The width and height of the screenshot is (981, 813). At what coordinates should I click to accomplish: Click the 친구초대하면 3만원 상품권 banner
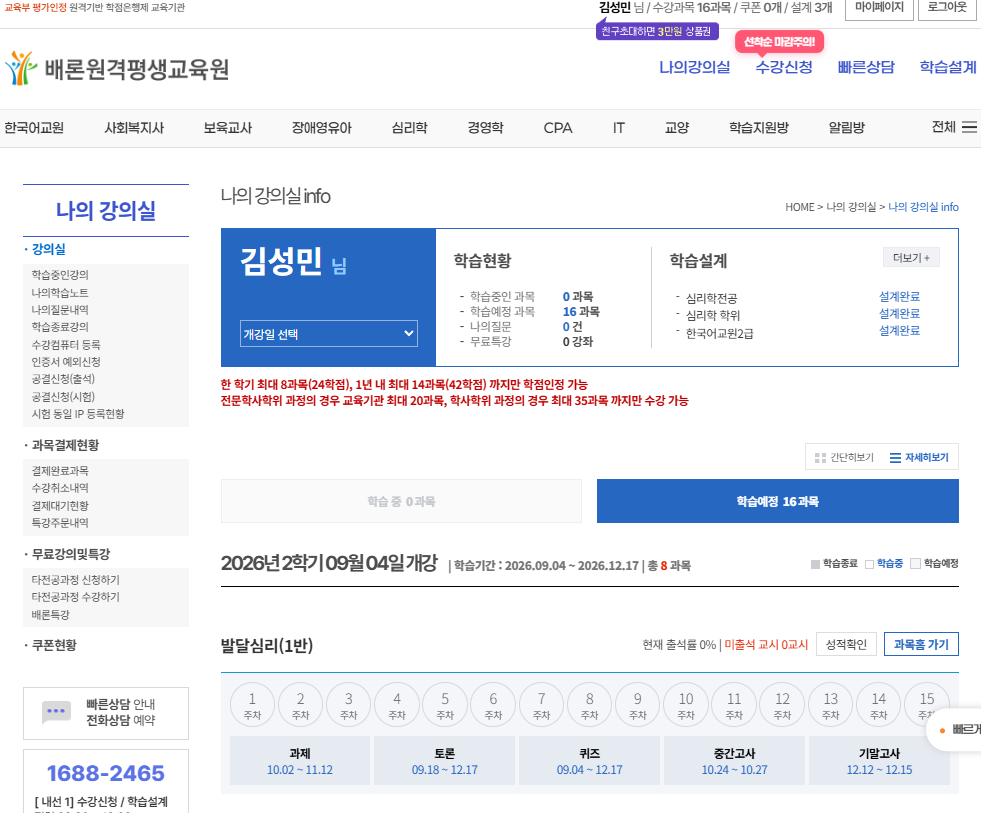tap(657, 31)
